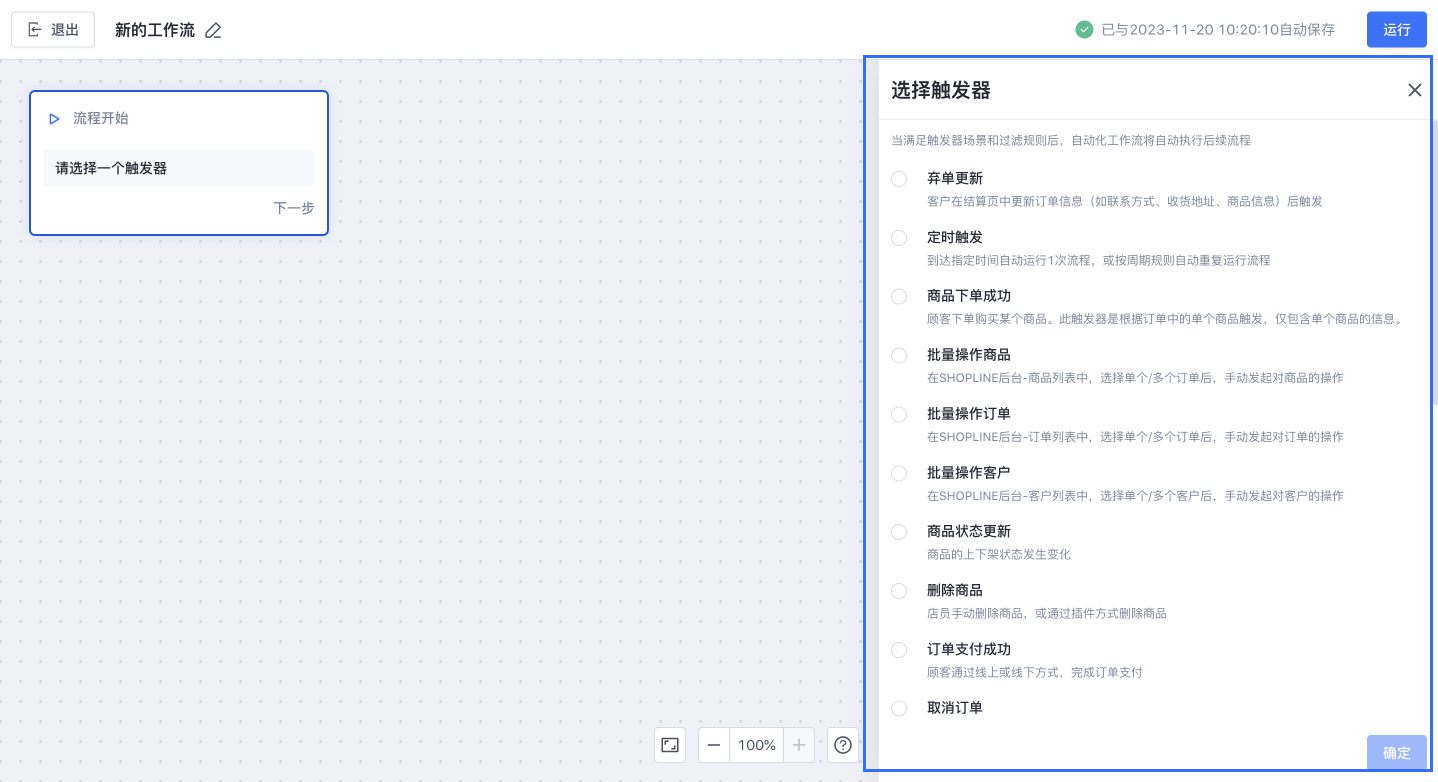Click the pencil icon to rename workflow
Image resolution: width=1438 pixels, height=782 pixels.
coord(213,30)
